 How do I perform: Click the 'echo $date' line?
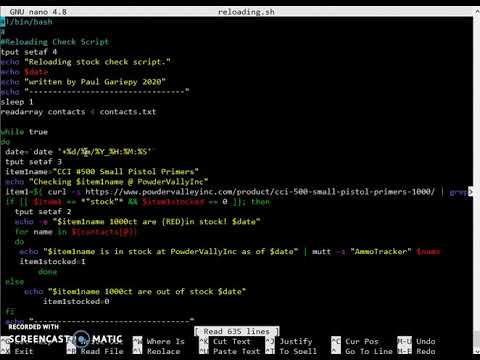[x=24, y=72]
